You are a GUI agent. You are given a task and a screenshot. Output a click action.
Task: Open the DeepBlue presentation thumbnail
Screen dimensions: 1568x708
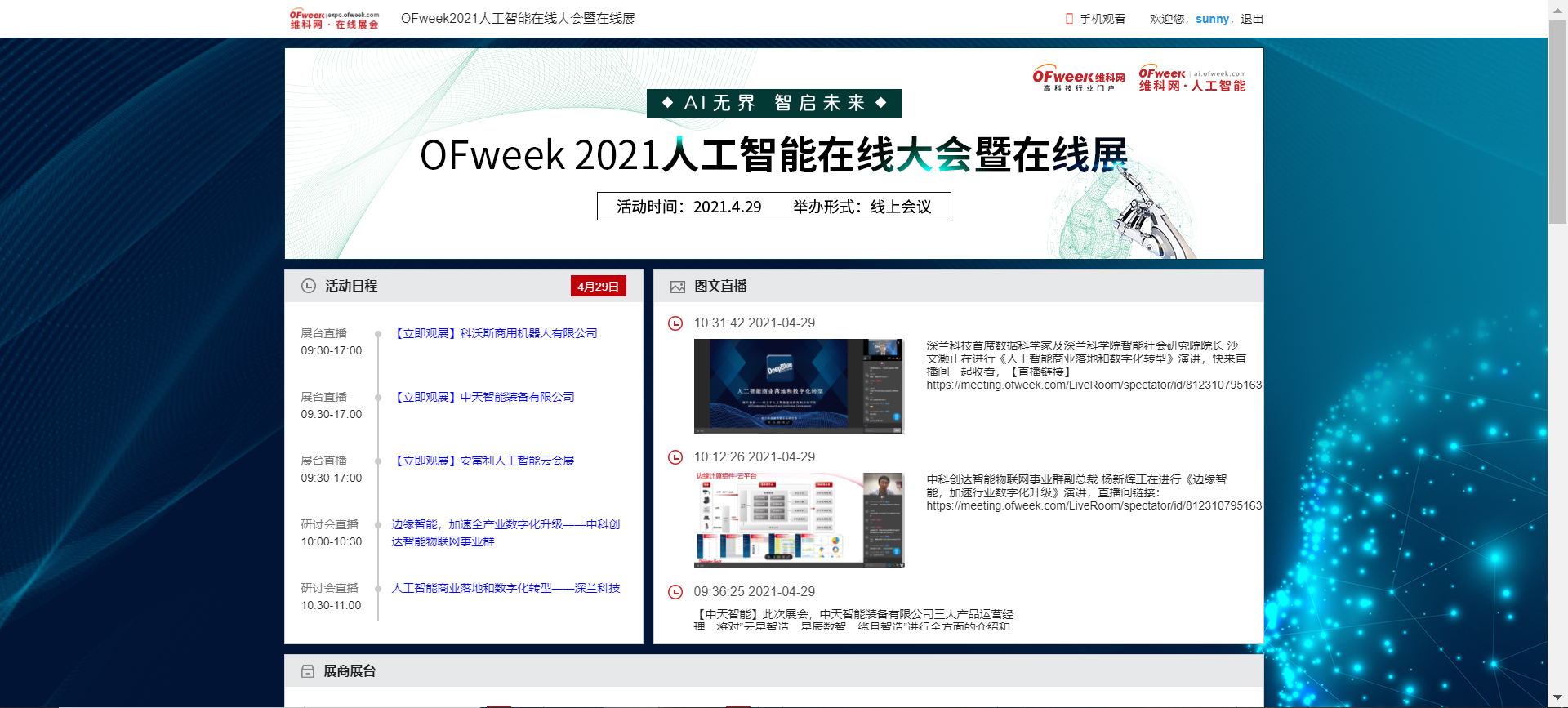pos(799,386)
